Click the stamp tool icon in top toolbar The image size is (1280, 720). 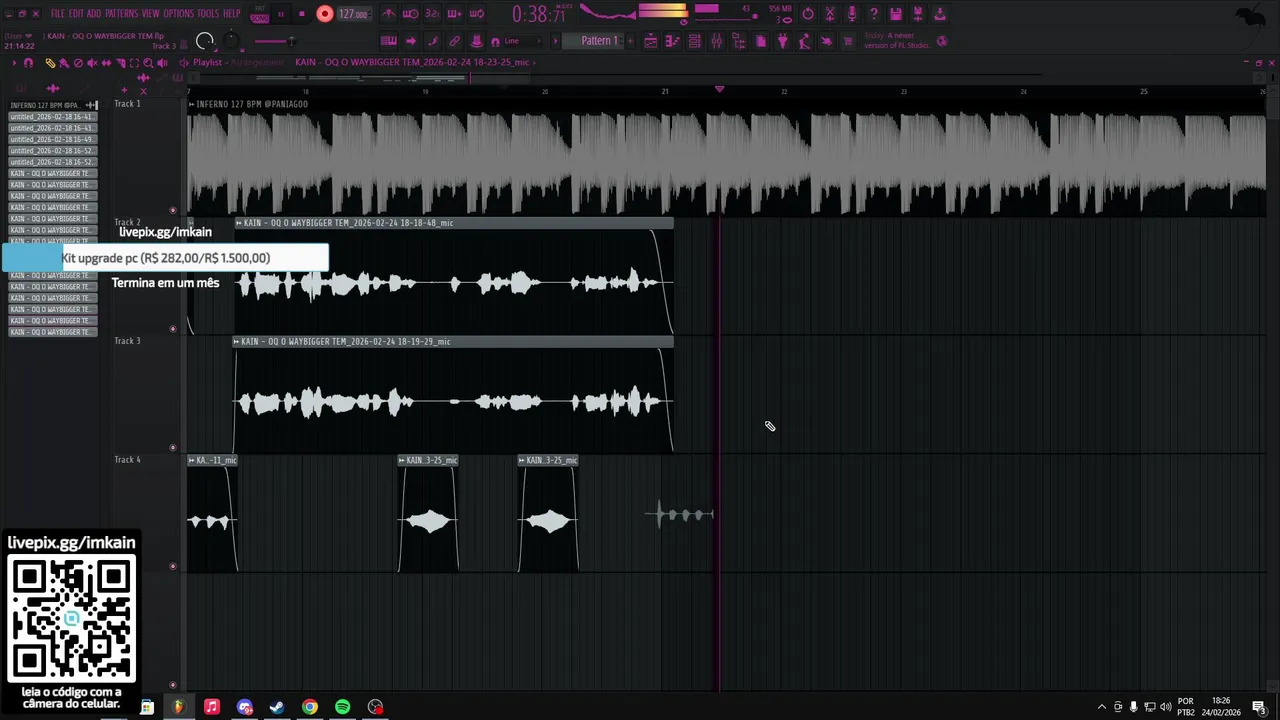(477, 41)
